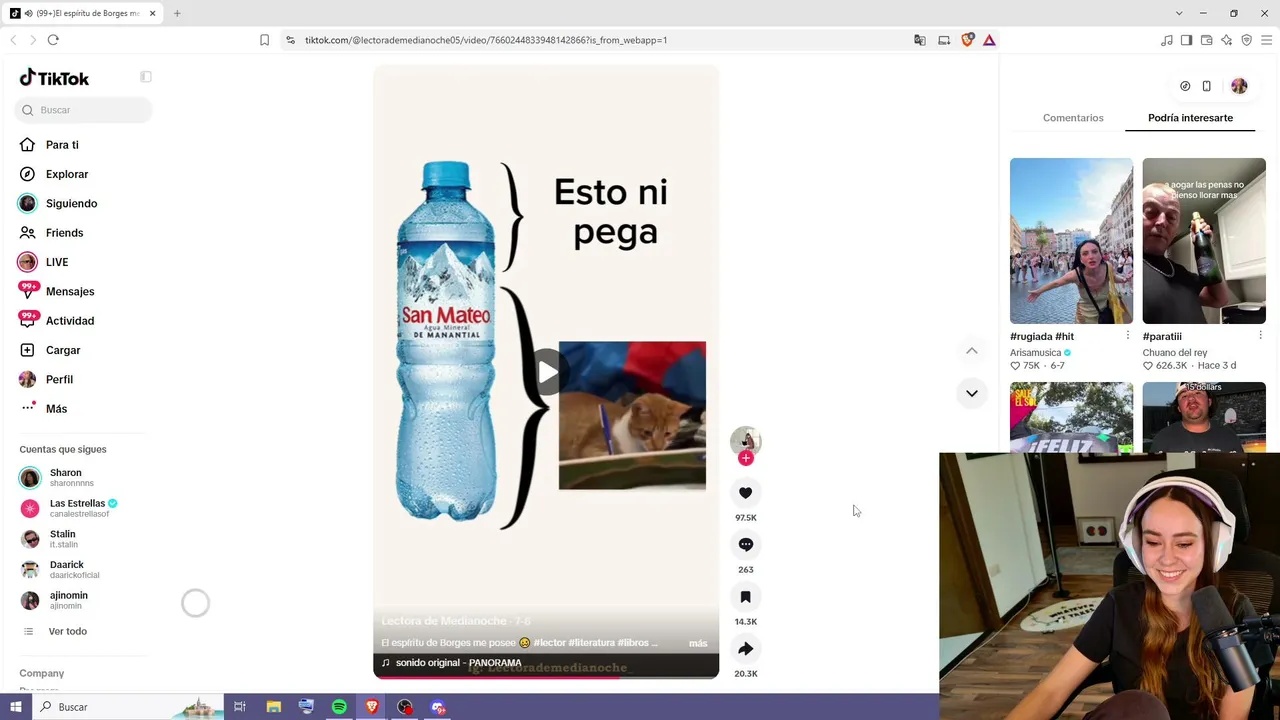Open a new browser tab
Viewport: 1280px width, 720px height.
(177, 13)
